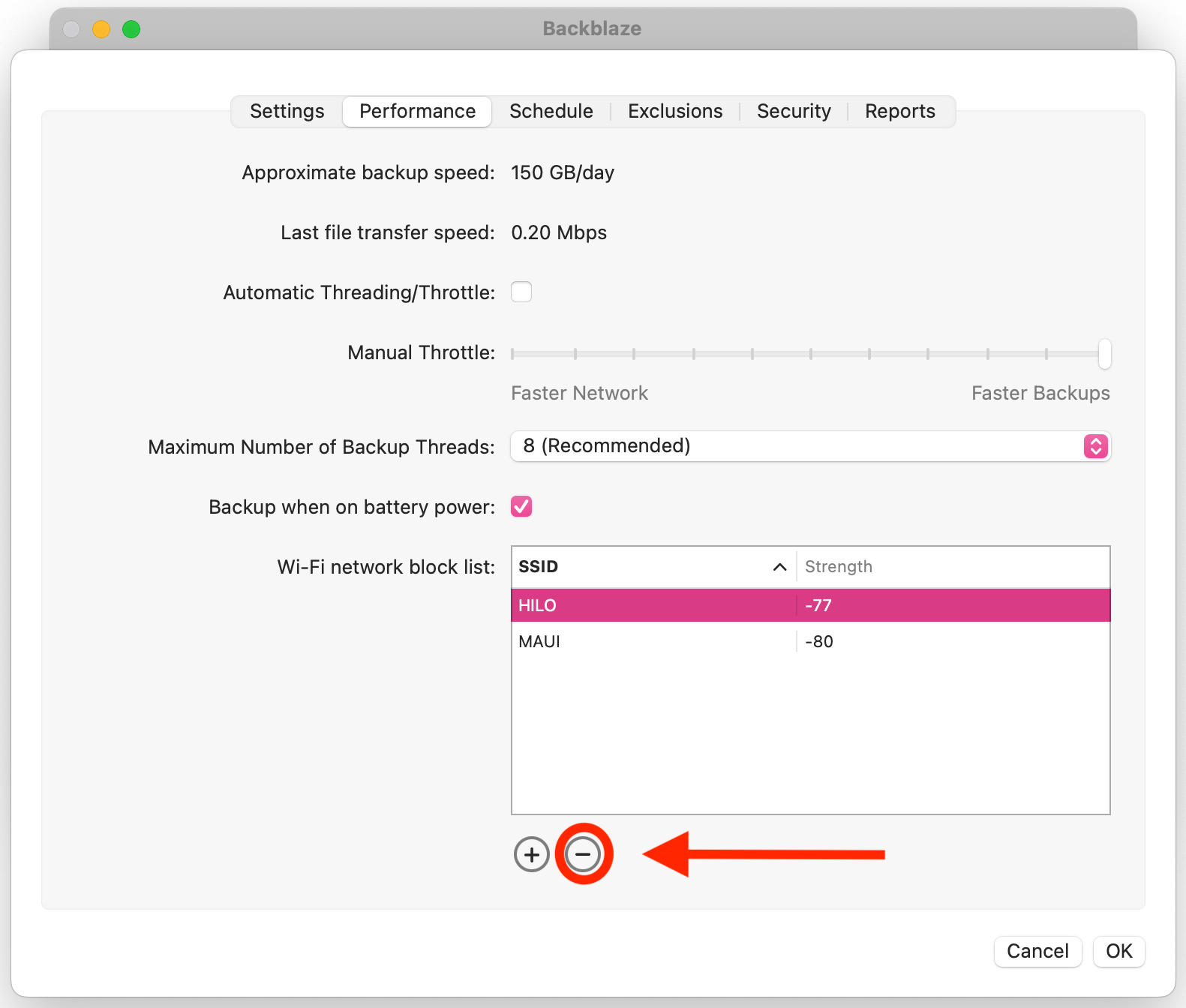Sort block list by SSID column
Screen dimensions: 1186x1008
click(653, 567)
